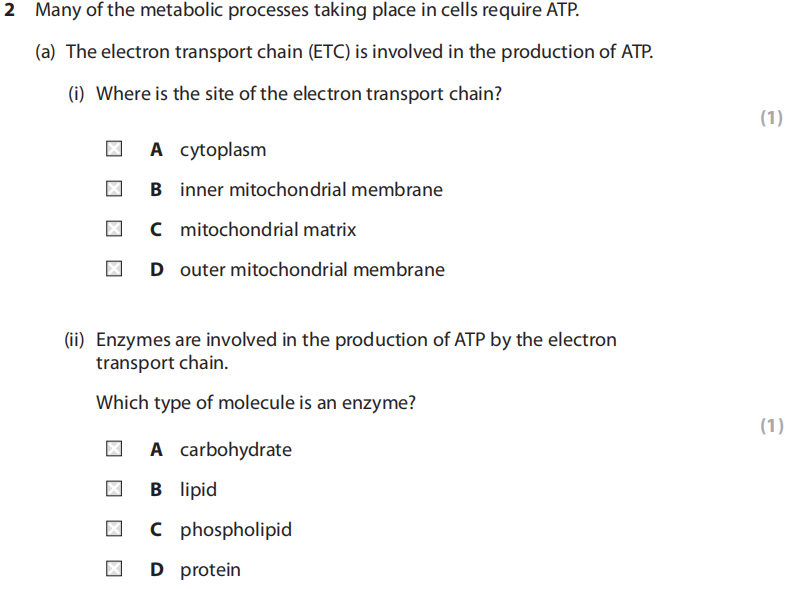Click "Which type of molecule is an enzyme?" text
The height and width of the screenshot is (589, 800).
(256, 403)
